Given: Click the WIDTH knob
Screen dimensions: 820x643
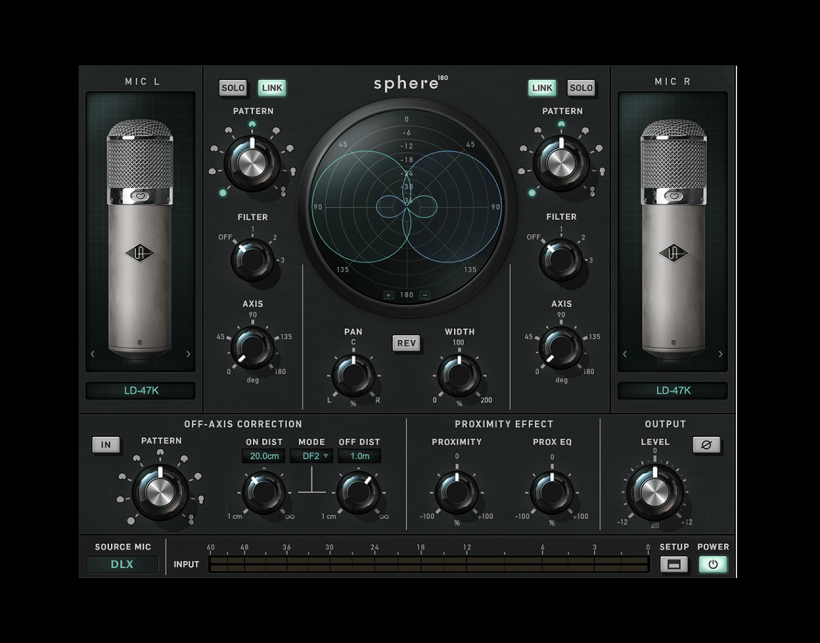Looking at the screenshot, I should coord(459,375).
